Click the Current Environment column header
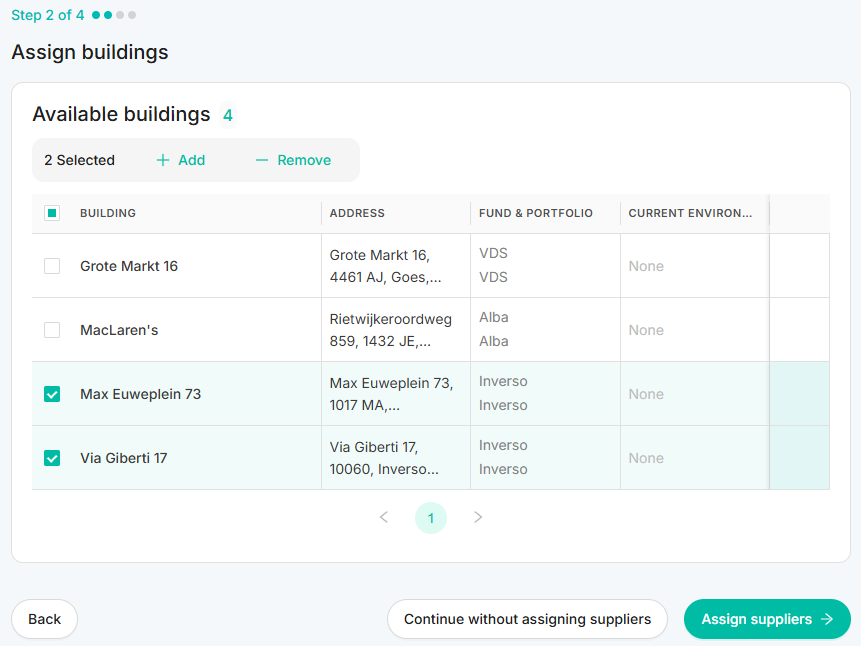861x646 pixels. click(x=690, y=213)
